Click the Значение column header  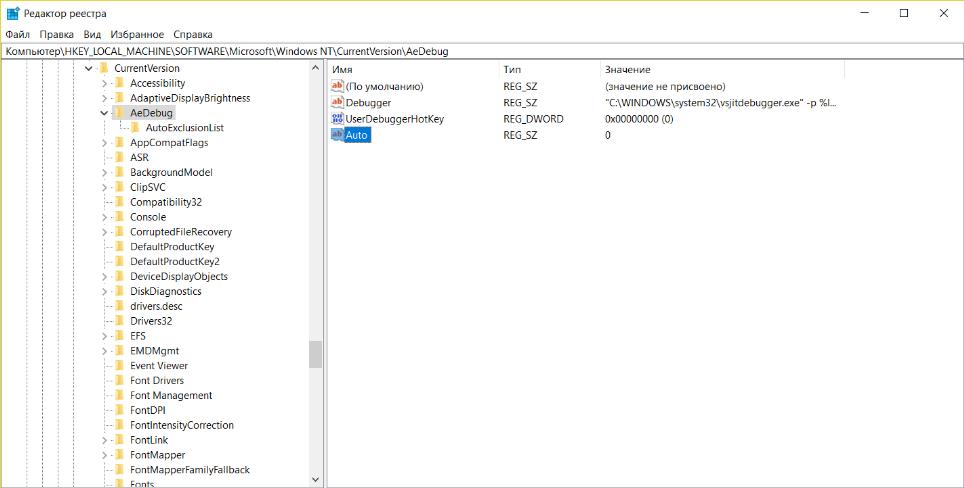[722, 69]
